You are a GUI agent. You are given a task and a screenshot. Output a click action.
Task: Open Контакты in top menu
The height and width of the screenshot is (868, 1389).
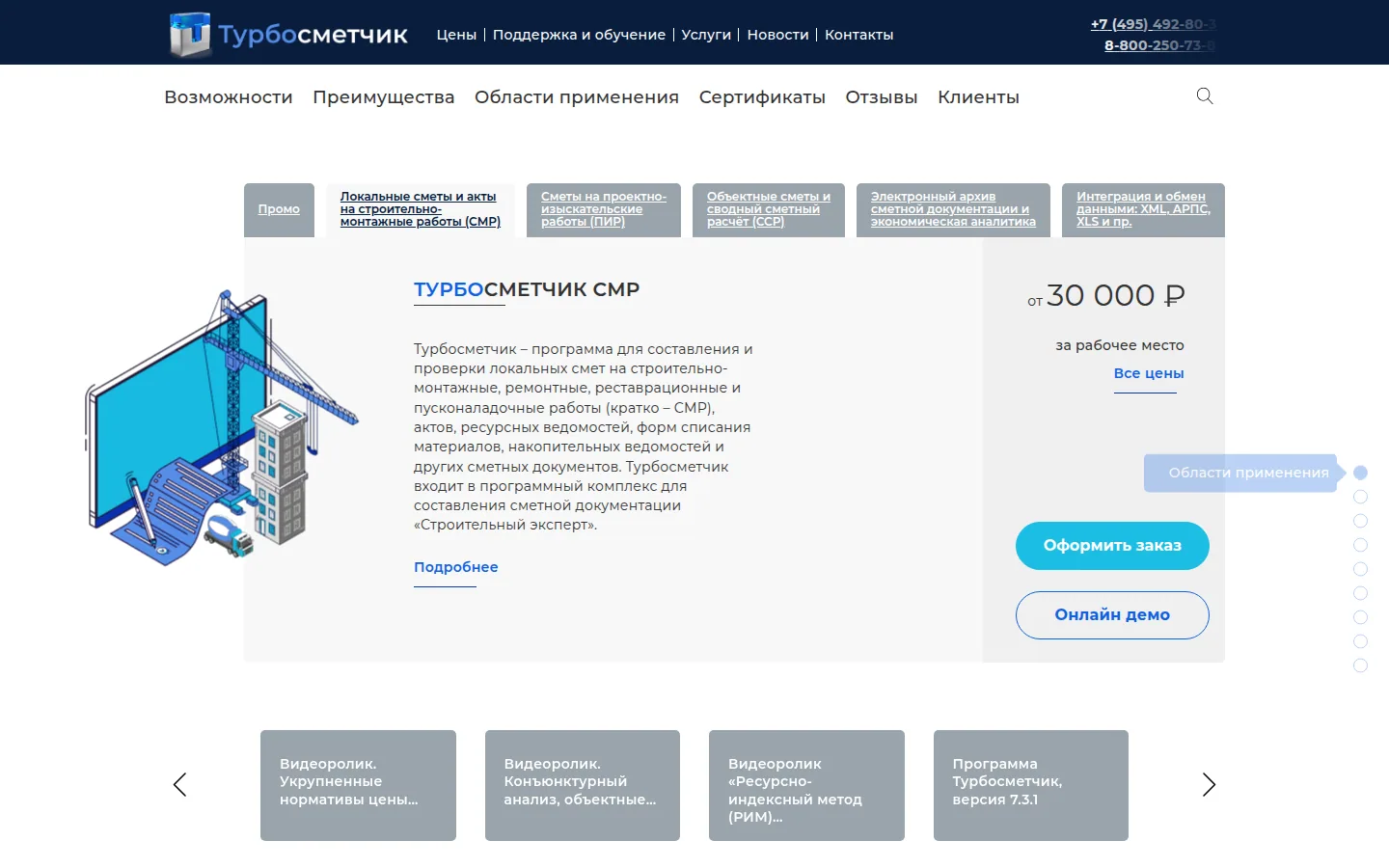[858, 35]
